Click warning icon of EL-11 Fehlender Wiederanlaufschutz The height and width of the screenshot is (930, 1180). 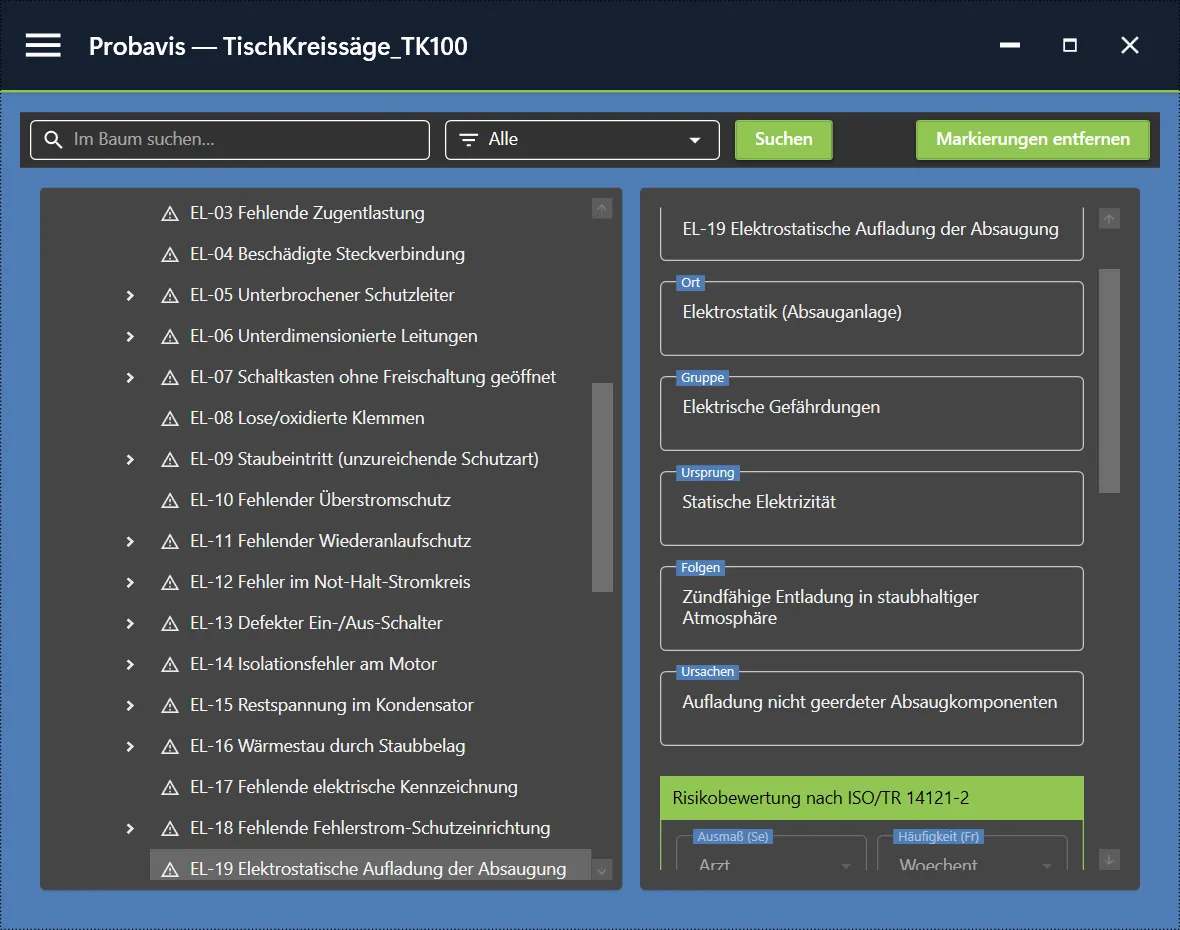click(x=170, y=542)
